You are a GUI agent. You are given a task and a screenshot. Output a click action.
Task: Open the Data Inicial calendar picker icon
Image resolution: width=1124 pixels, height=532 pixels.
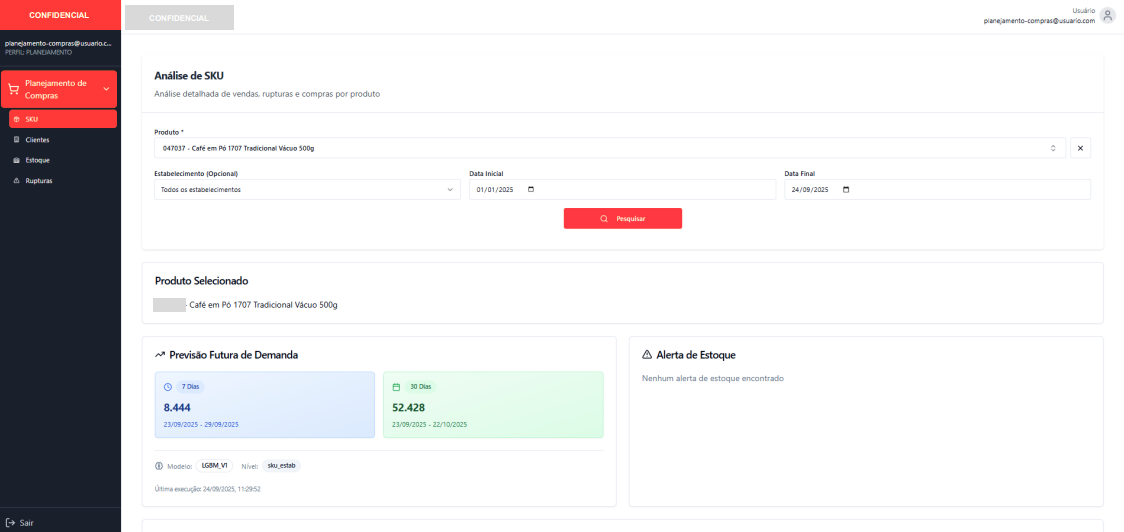(531, 189)
